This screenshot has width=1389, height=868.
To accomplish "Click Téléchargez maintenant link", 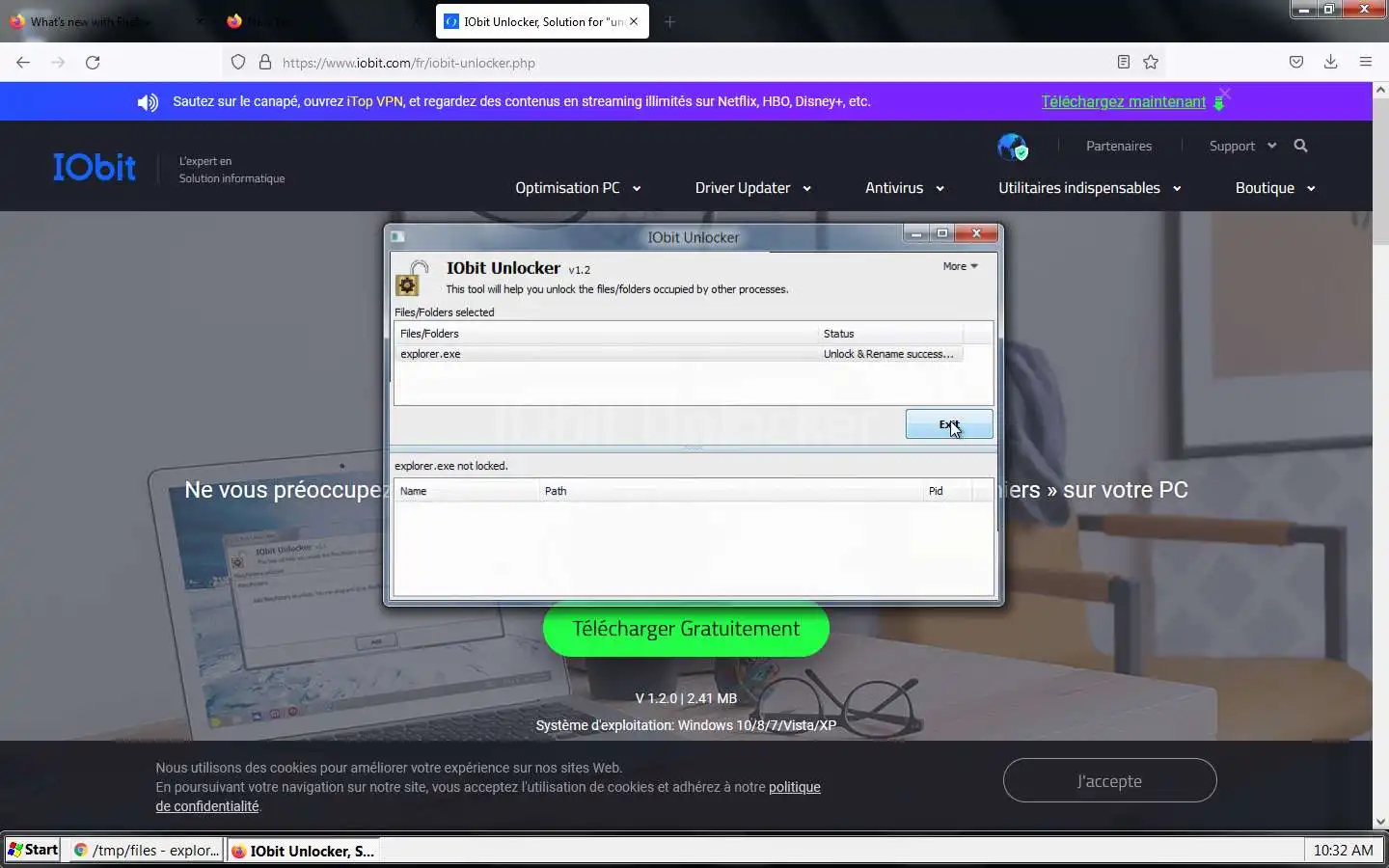I will [1123, 102].
